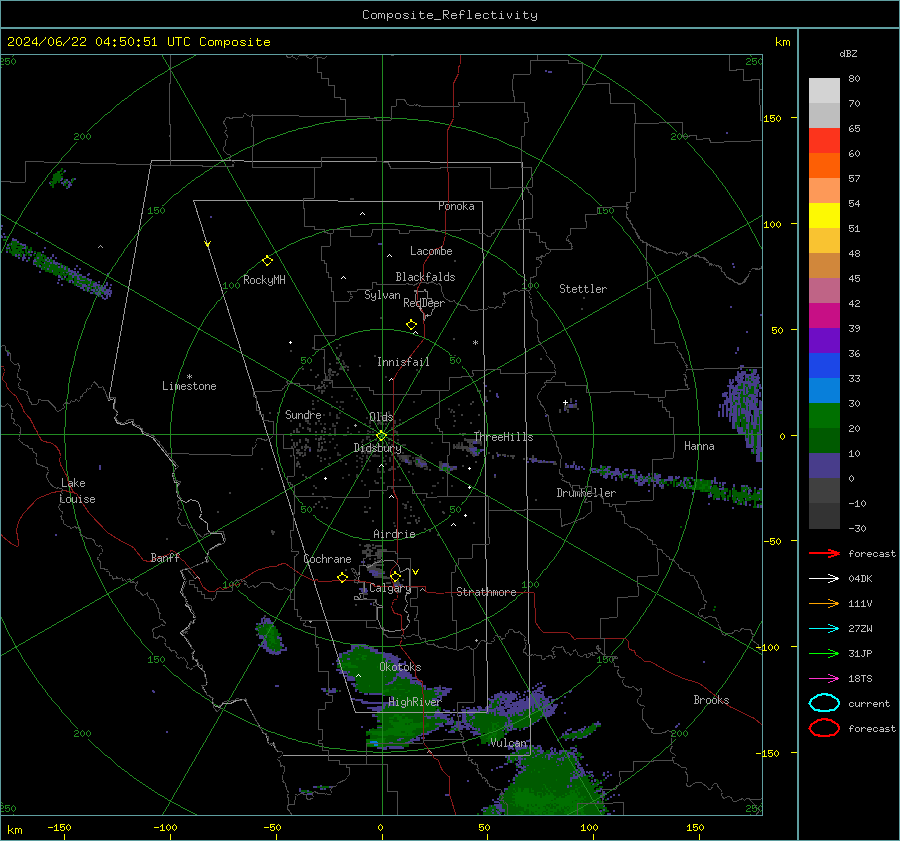Screen dimensions: 900x841
Task: Click the 'Drumheller' city label
Action: [586, 493]
